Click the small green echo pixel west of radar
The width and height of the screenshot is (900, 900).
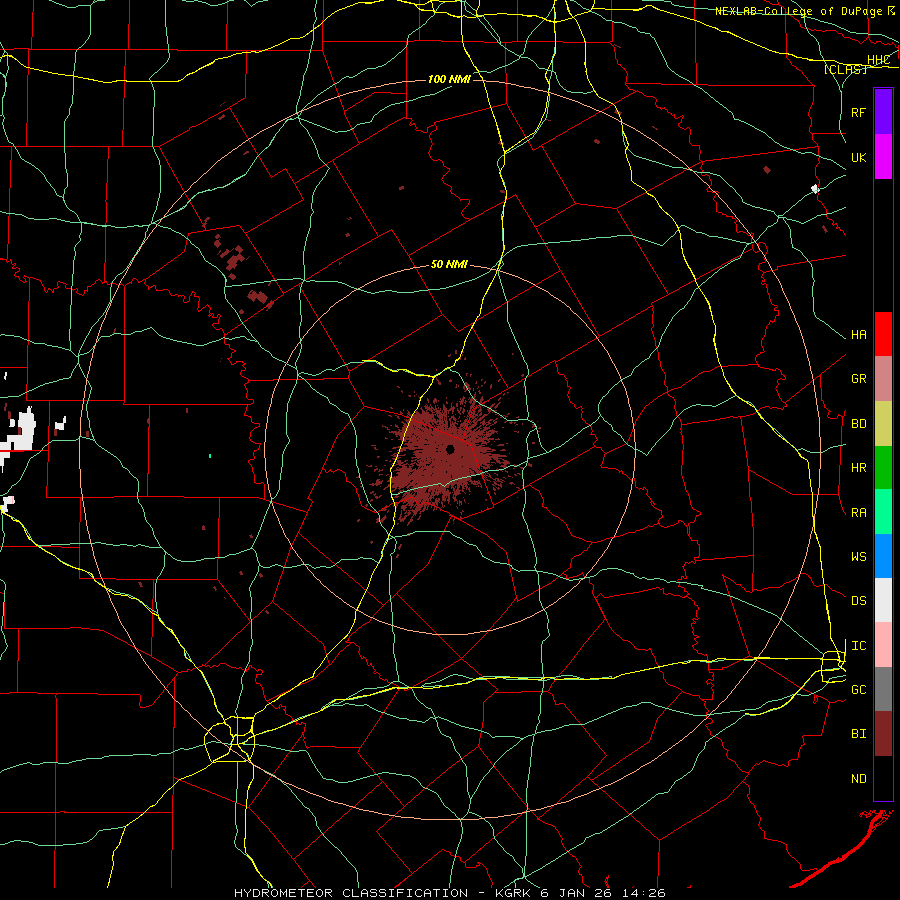click(x=210, y=456)
